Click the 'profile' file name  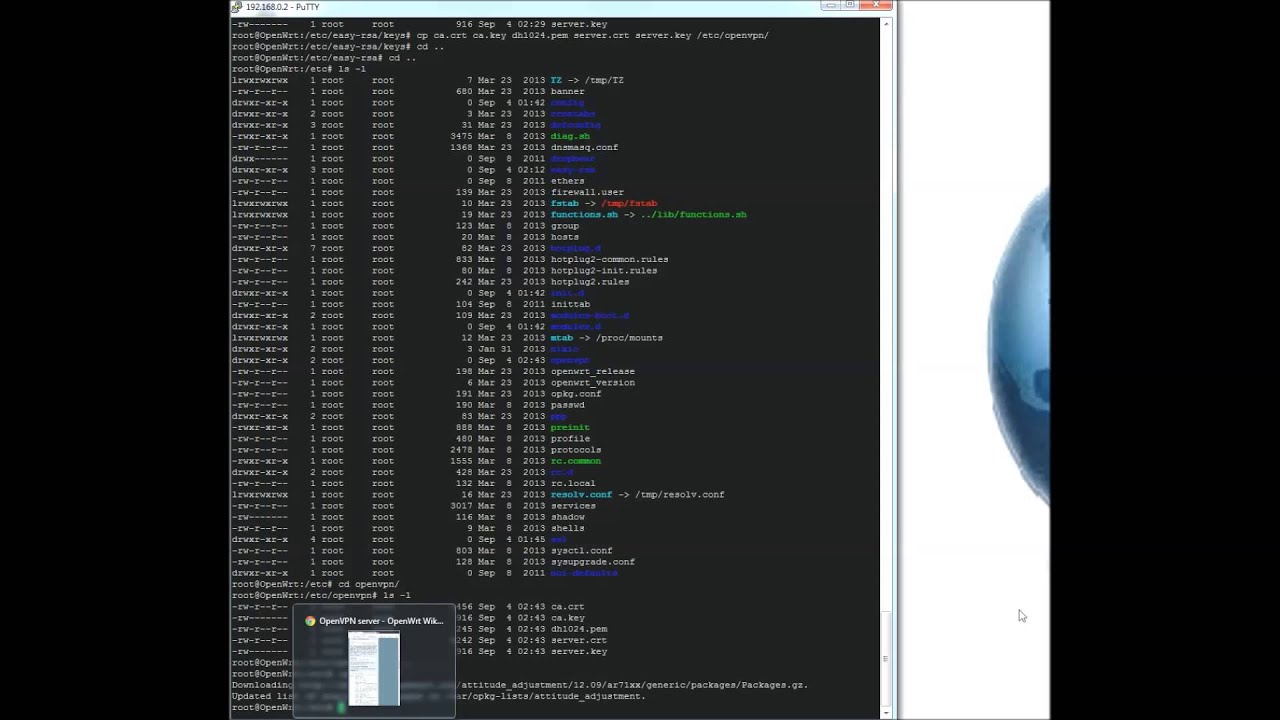(x=570, y=438)
